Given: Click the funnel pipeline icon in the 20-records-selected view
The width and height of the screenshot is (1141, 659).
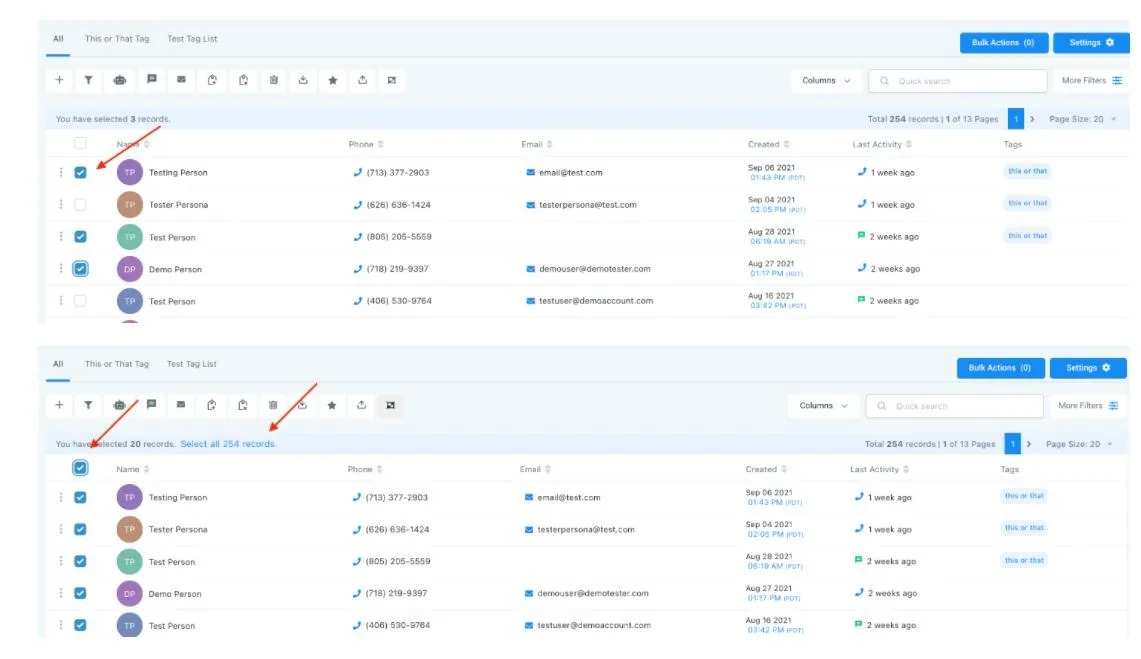Looking at the screenshot, I should [88, 405].
